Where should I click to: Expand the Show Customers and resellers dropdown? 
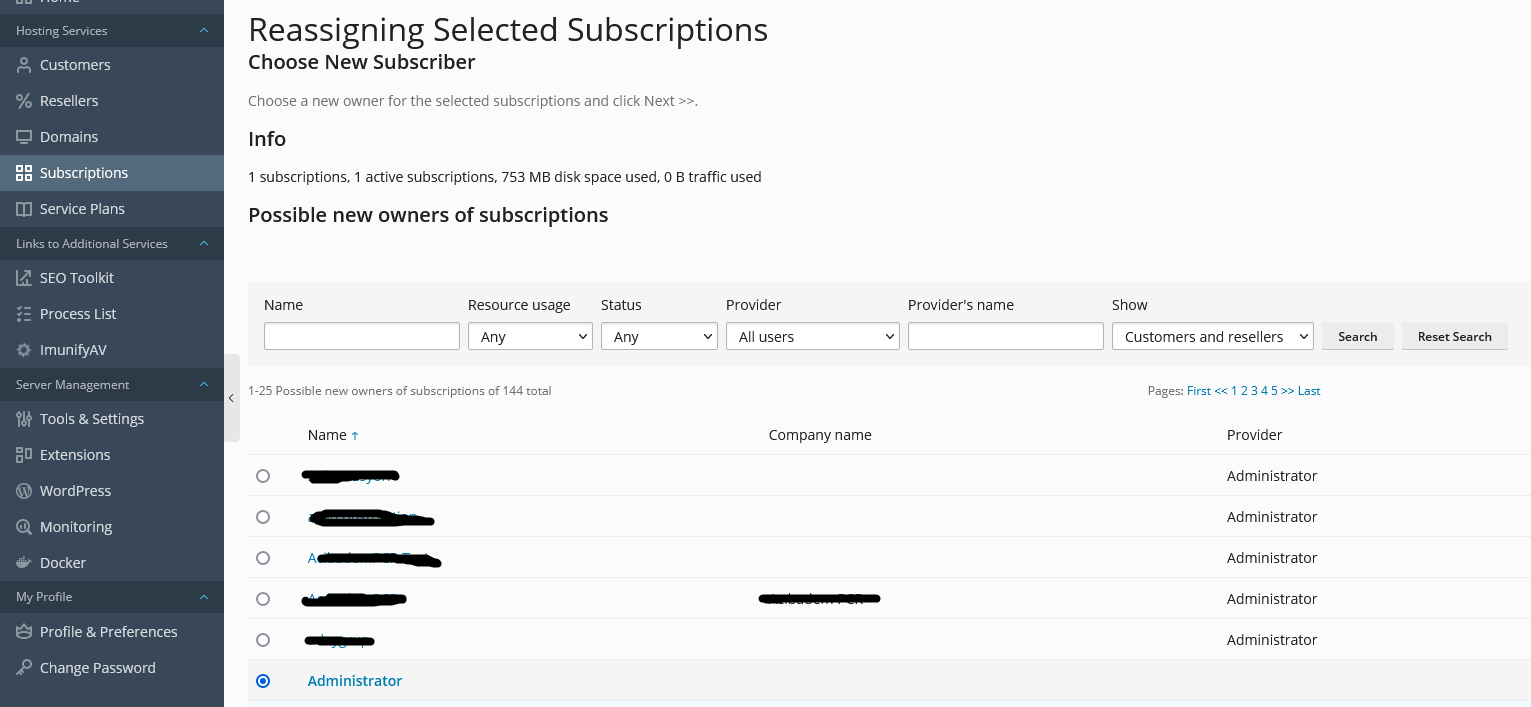tap(1212, 337)
